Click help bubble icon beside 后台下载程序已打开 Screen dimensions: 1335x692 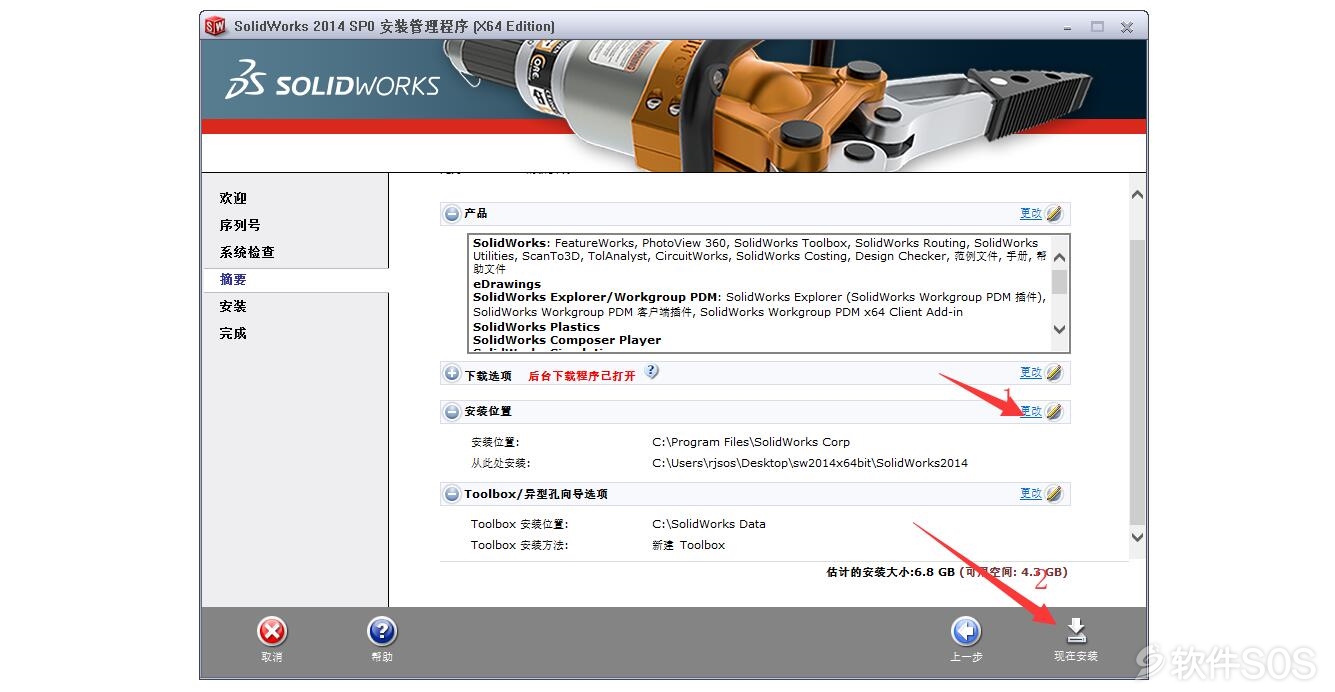pyautogui.click(x=652, y=371)
